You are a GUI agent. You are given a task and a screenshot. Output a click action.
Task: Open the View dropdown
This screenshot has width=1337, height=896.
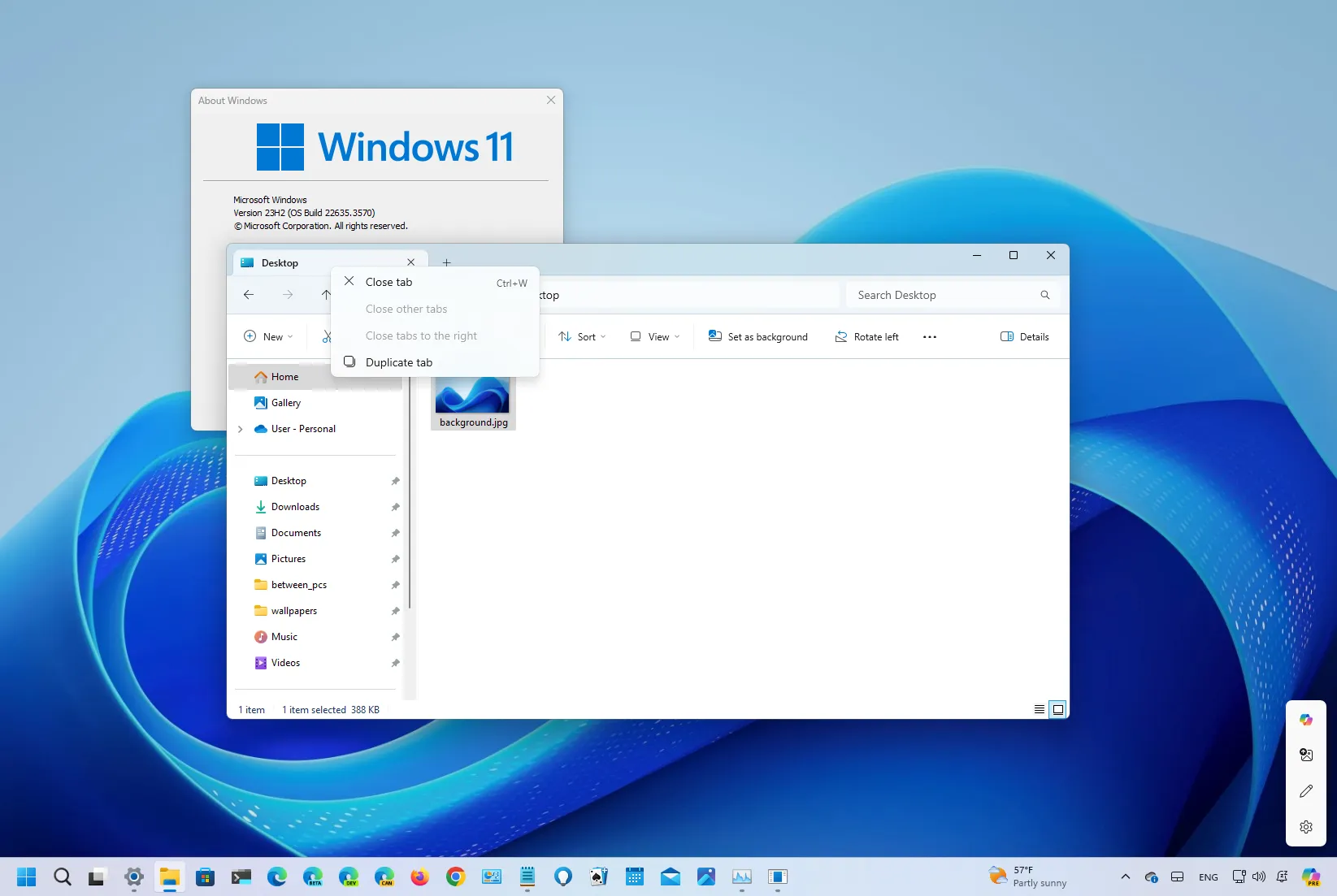[x=655, y=337]
